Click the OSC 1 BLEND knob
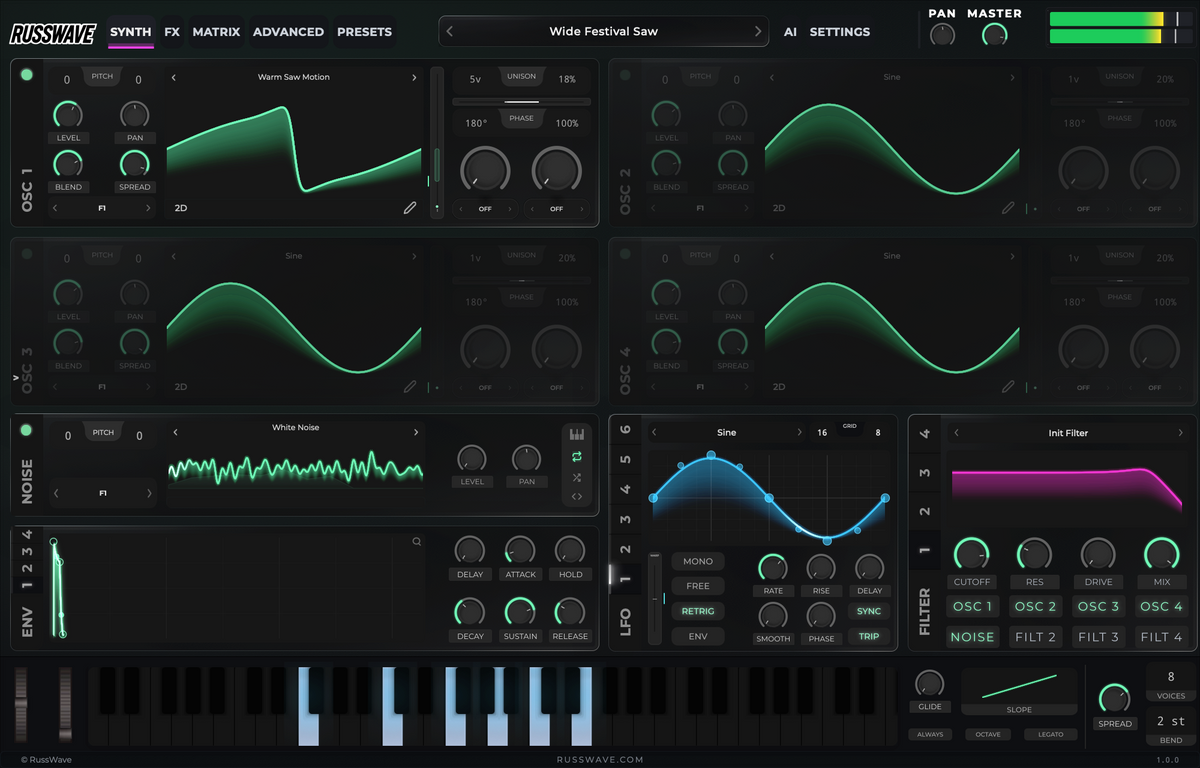 coord(68,163)
